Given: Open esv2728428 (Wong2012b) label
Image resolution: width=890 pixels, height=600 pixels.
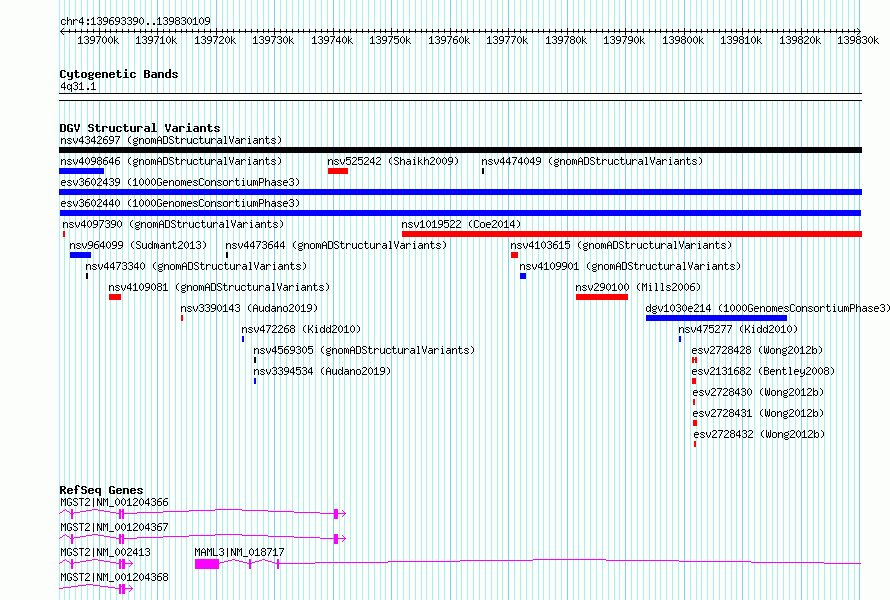Looking at the screenshot, I should (x=757, y=350).
